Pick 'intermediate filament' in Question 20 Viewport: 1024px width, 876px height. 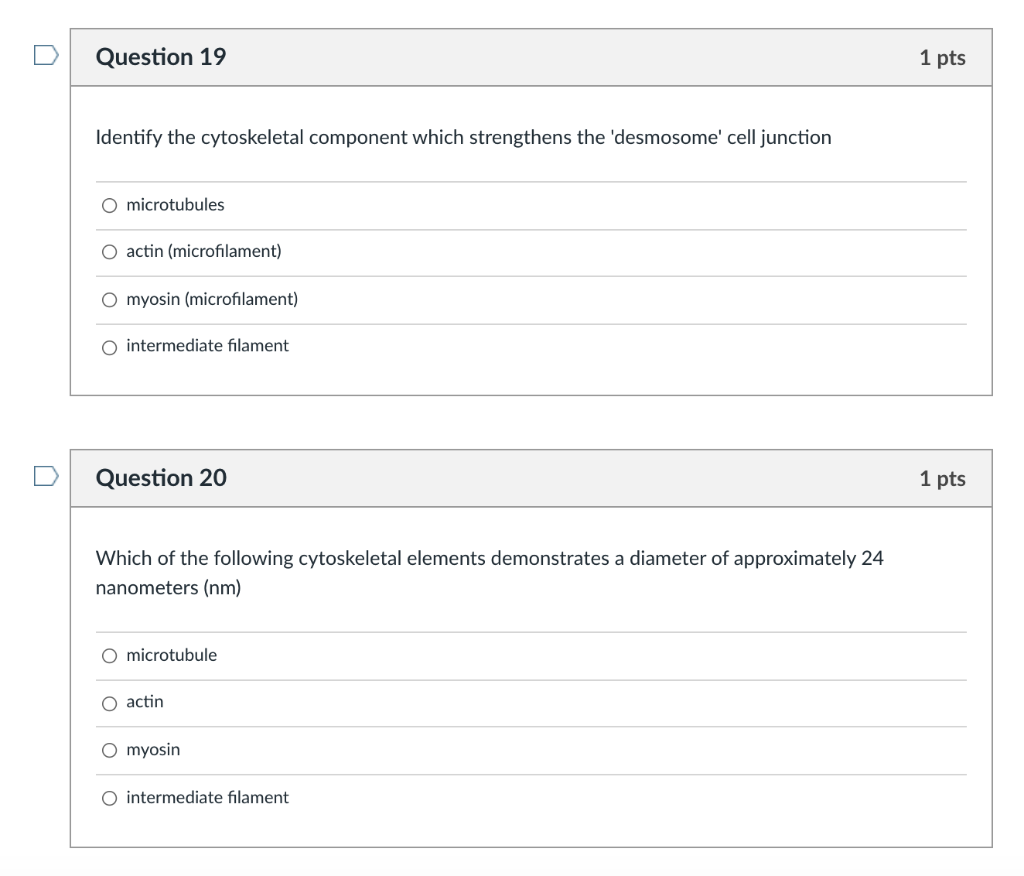point(207,797)
